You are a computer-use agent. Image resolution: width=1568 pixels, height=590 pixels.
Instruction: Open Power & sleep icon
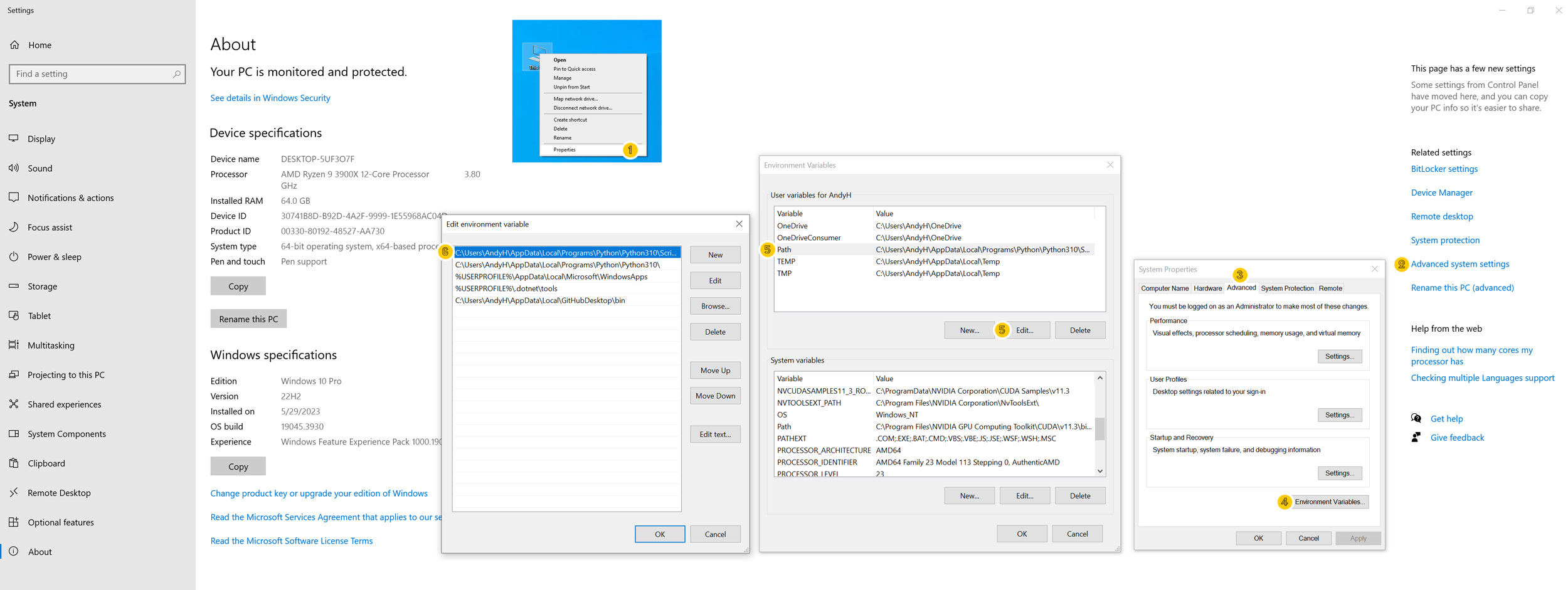tap(14, 256)
